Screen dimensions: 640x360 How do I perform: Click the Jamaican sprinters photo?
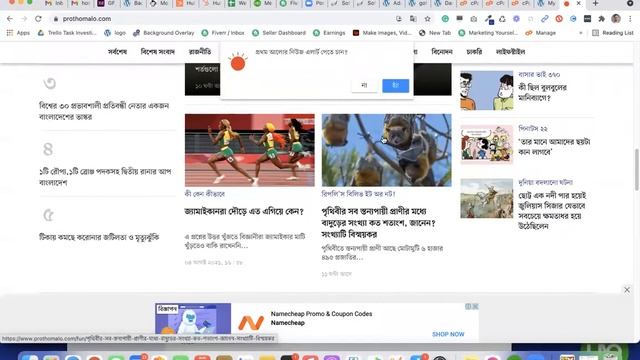coord(250,150)
